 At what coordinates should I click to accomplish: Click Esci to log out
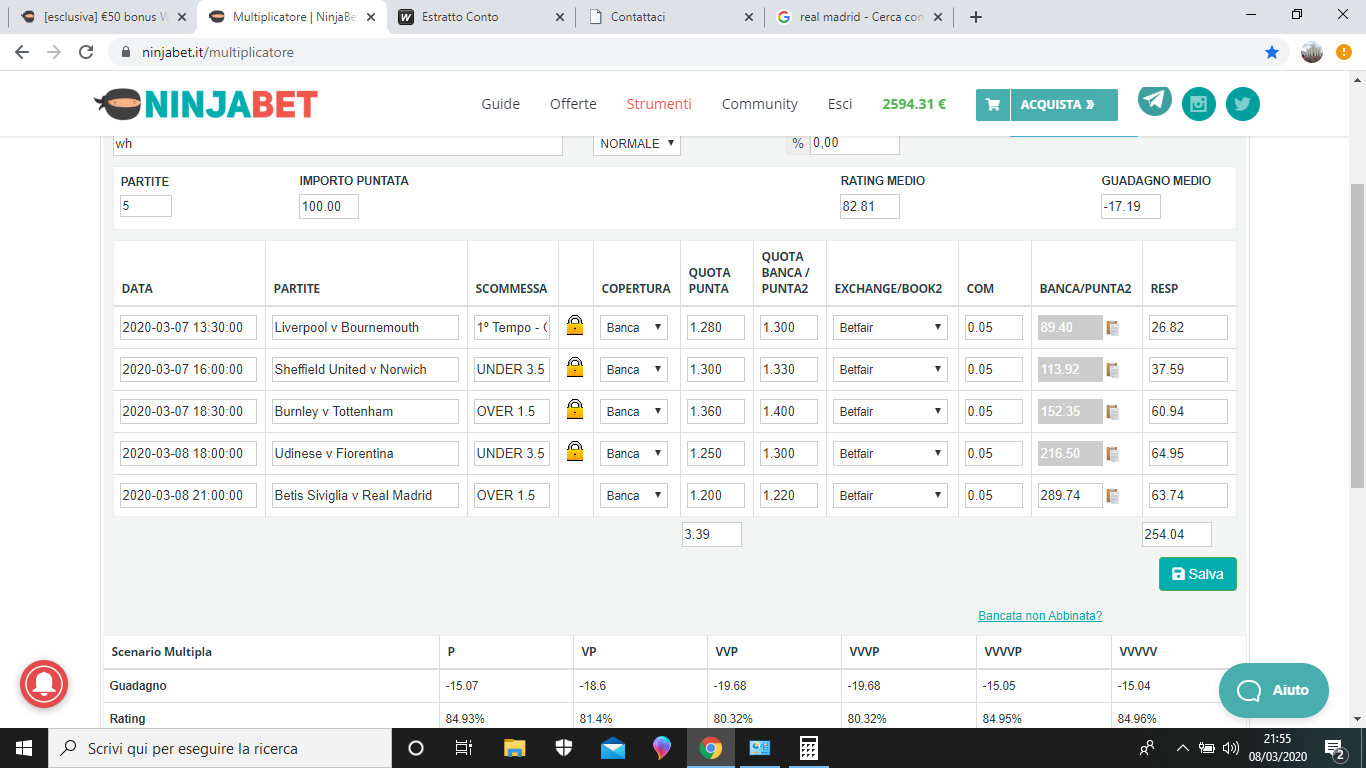[x=840, y=104]
